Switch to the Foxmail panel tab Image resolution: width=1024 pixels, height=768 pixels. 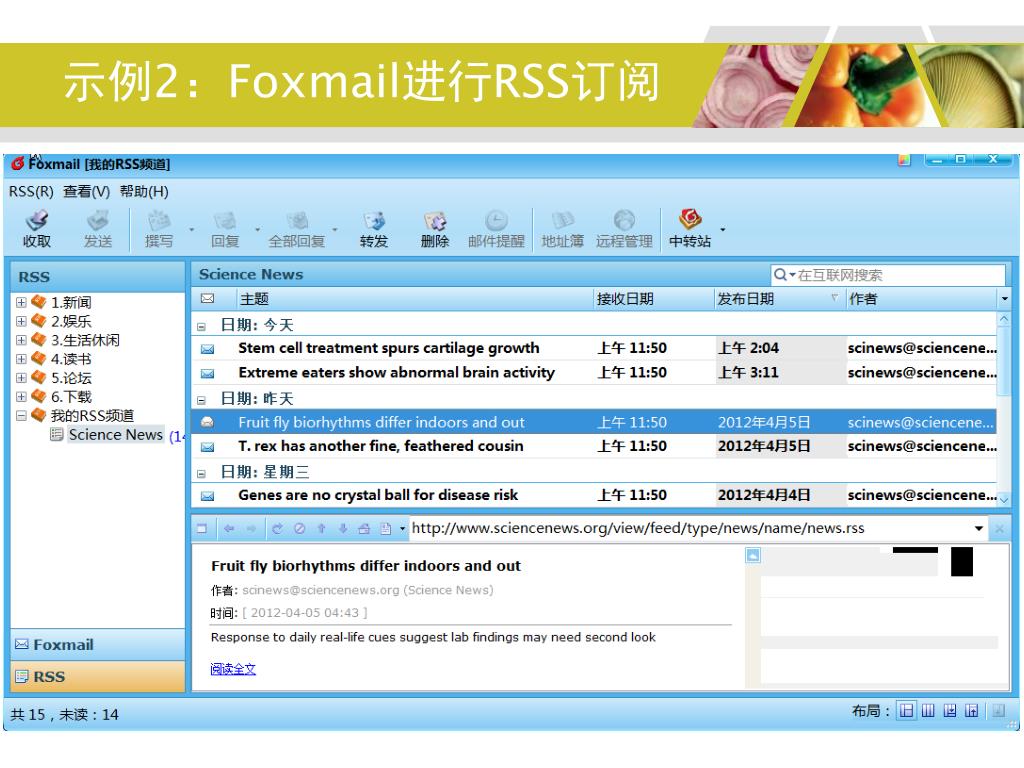[98, 645]
